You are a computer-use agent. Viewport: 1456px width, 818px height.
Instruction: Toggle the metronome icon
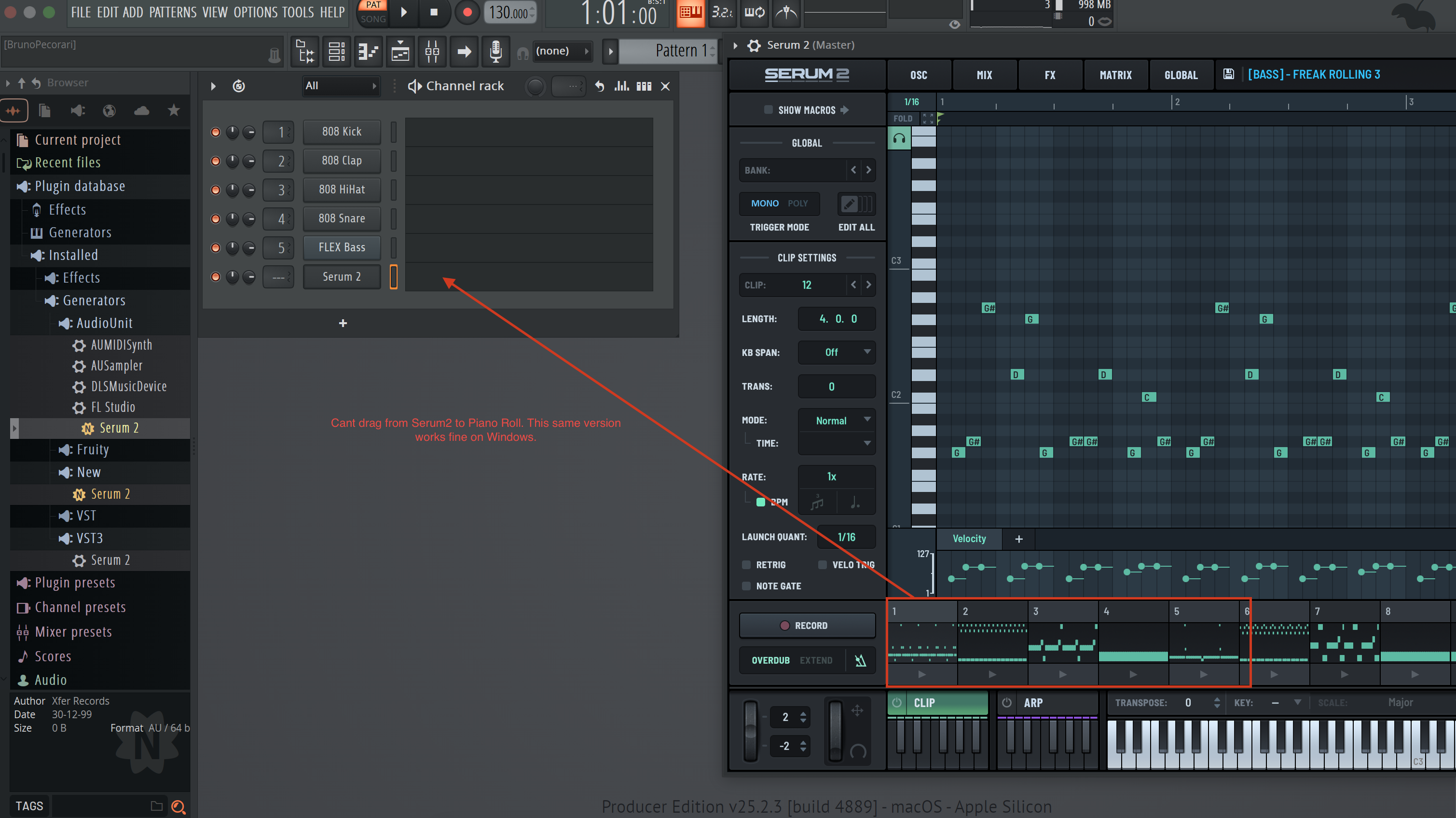tap(786, 13)
